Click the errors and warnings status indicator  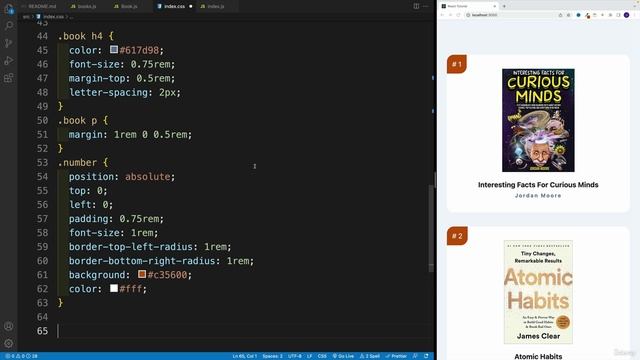[21, 356]
